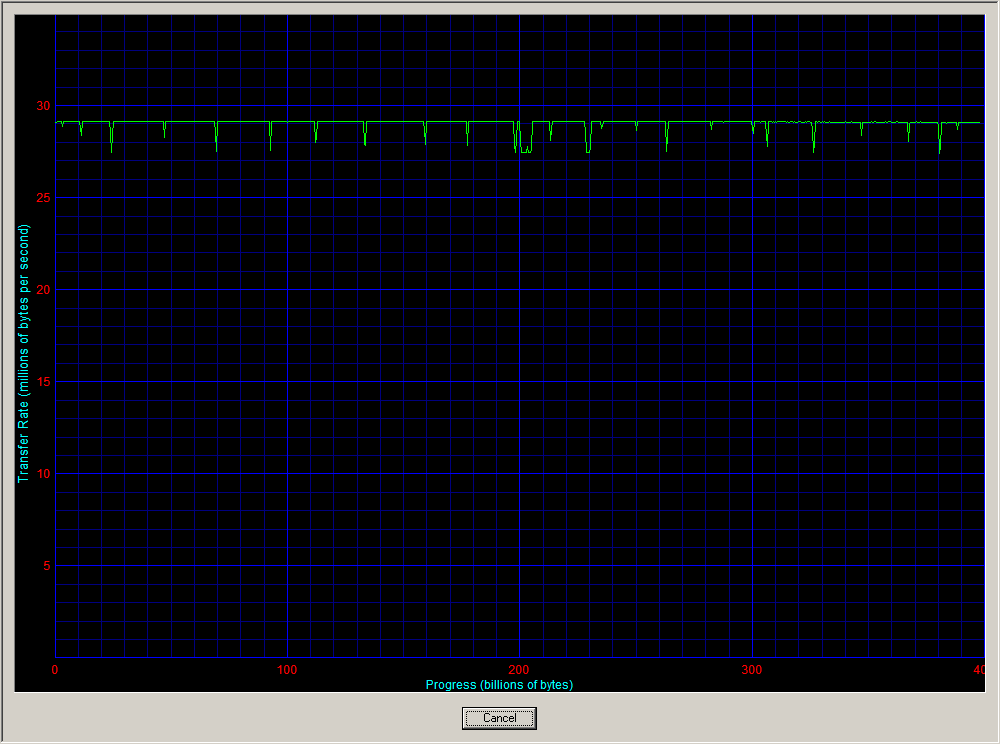Click the x-axis value 200
The image size is (1000, 744).
coord(519,669)
